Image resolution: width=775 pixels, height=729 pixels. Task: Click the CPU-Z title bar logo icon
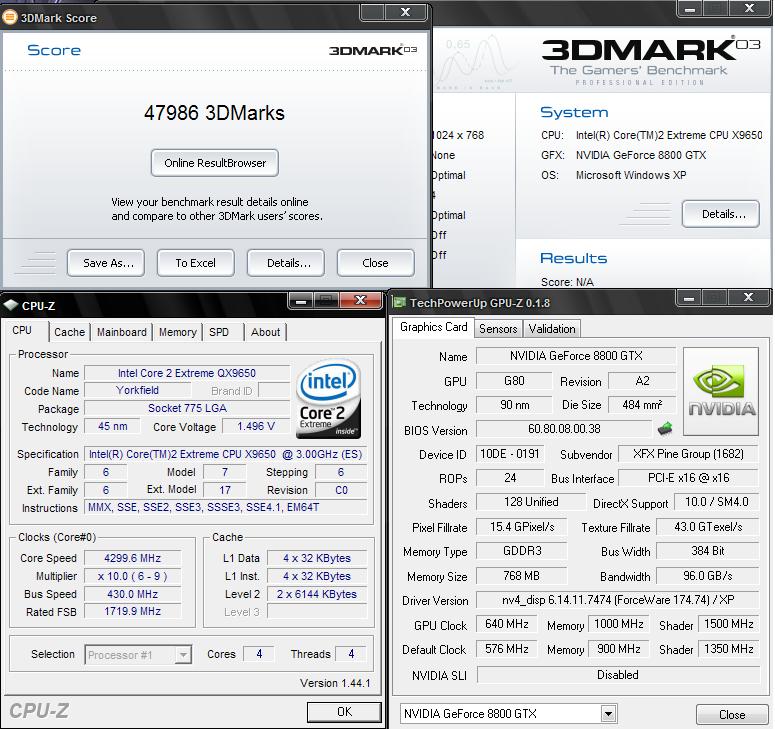click(10, 305)
